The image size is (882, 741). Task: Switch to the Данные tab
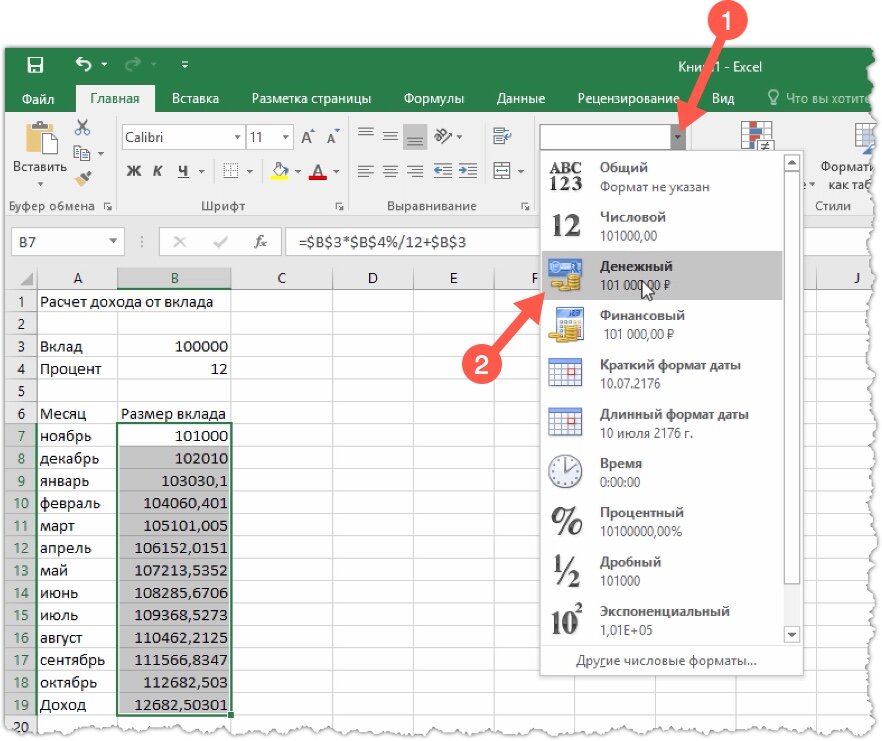point(521,99)
